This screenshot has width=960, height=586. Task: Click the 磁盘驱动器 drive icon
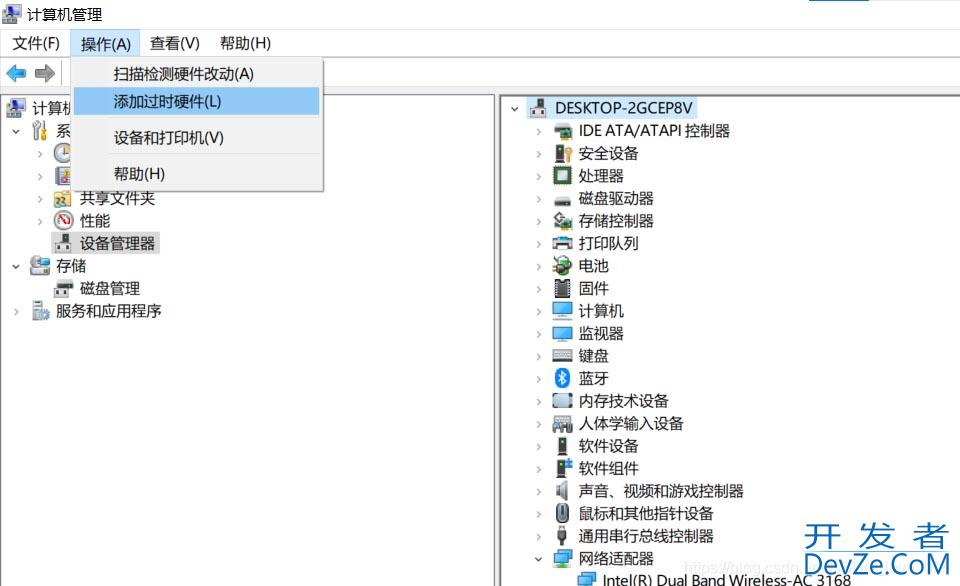tap(562, 199)
